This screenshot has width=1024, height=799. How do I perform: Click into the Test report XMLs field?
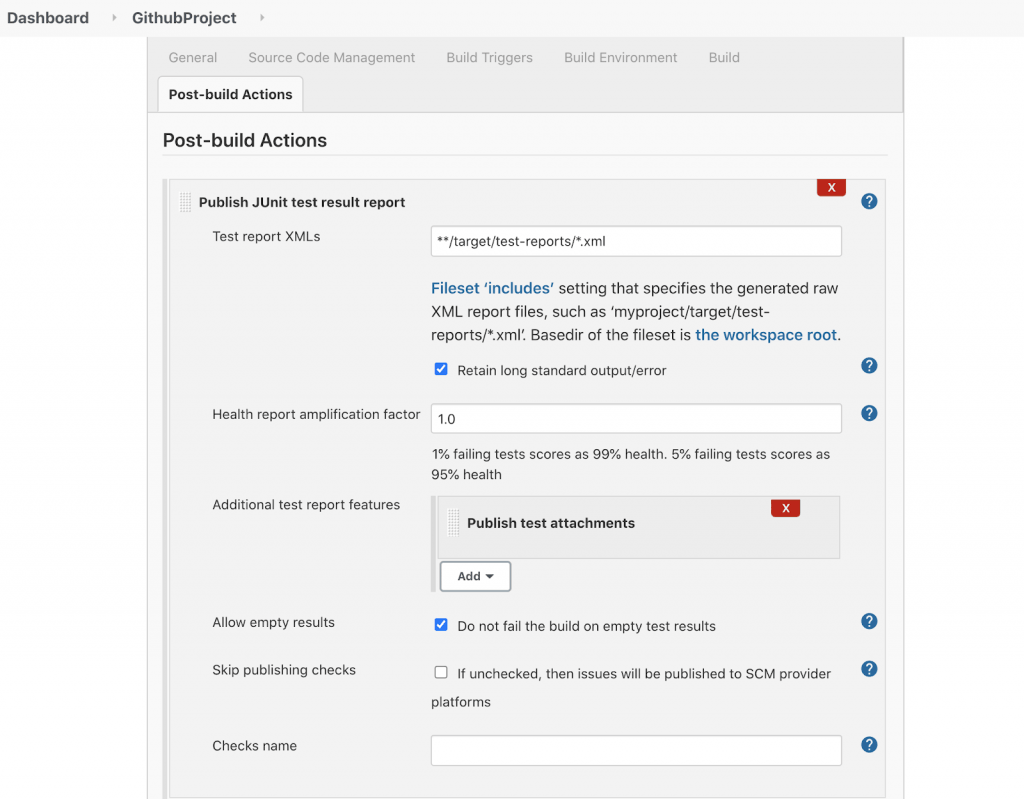tap(635, 241)
